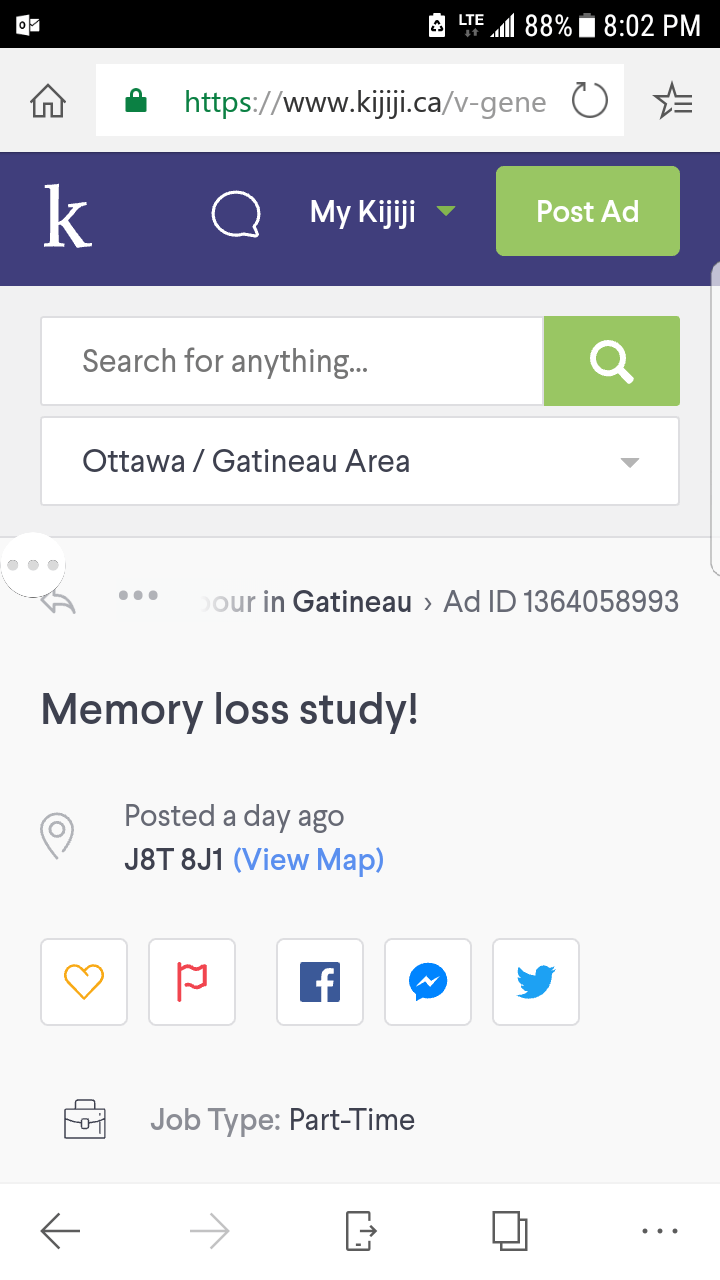Report the ad using red flag icon

pyautogui.click(x=192, y=982)
